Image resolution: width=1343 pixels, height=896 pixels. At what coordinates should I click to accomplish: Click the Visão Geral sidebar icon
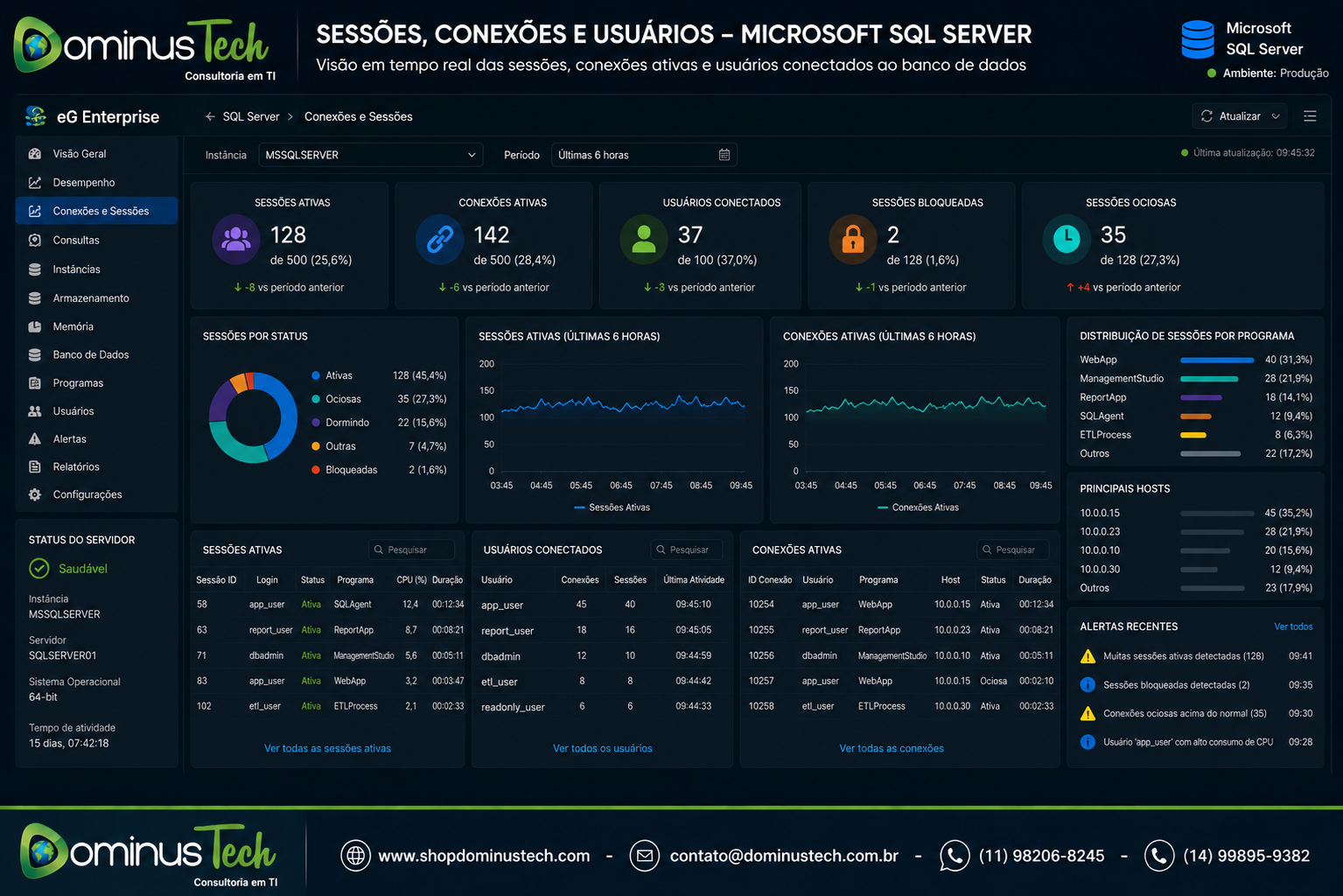coord(35,154)
